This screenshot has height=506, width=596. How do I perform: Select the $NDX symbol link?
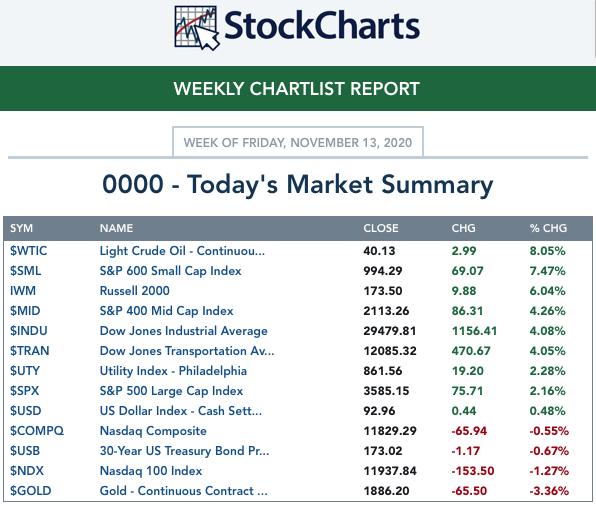pyautogui.click(x=27, y=471)
